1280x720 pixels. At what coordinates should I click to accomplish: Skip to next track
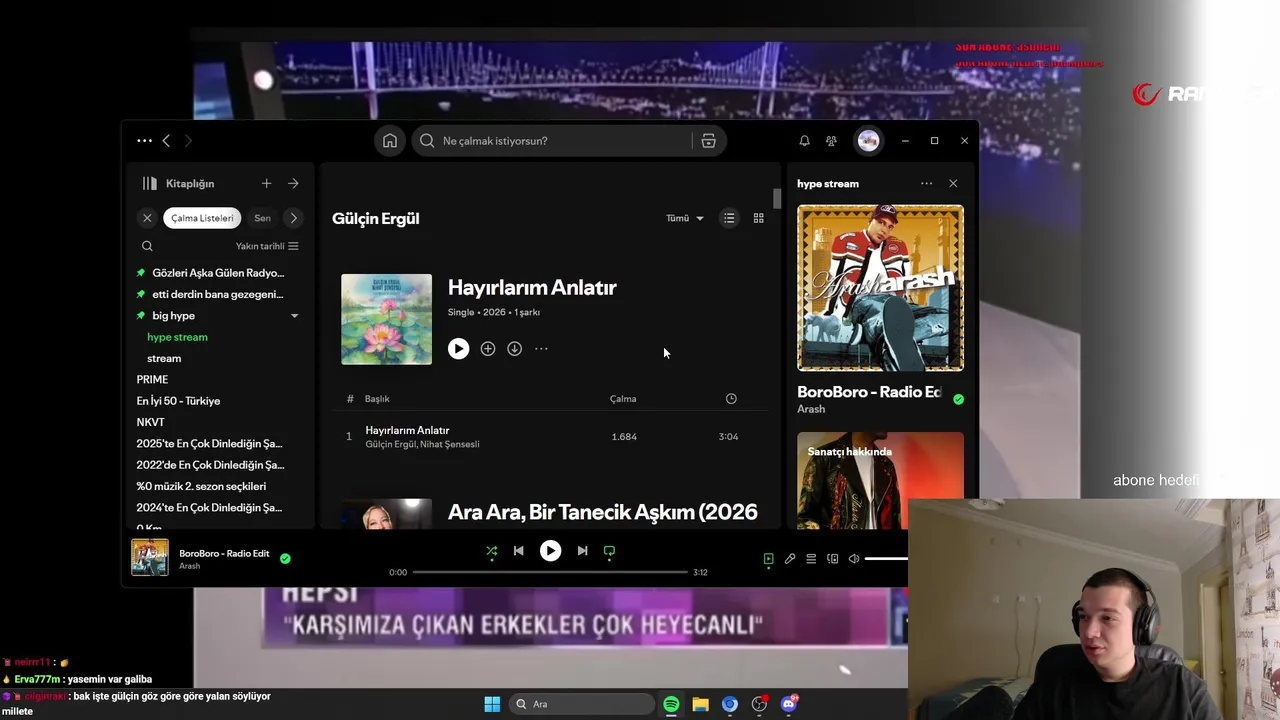[582, 551]
